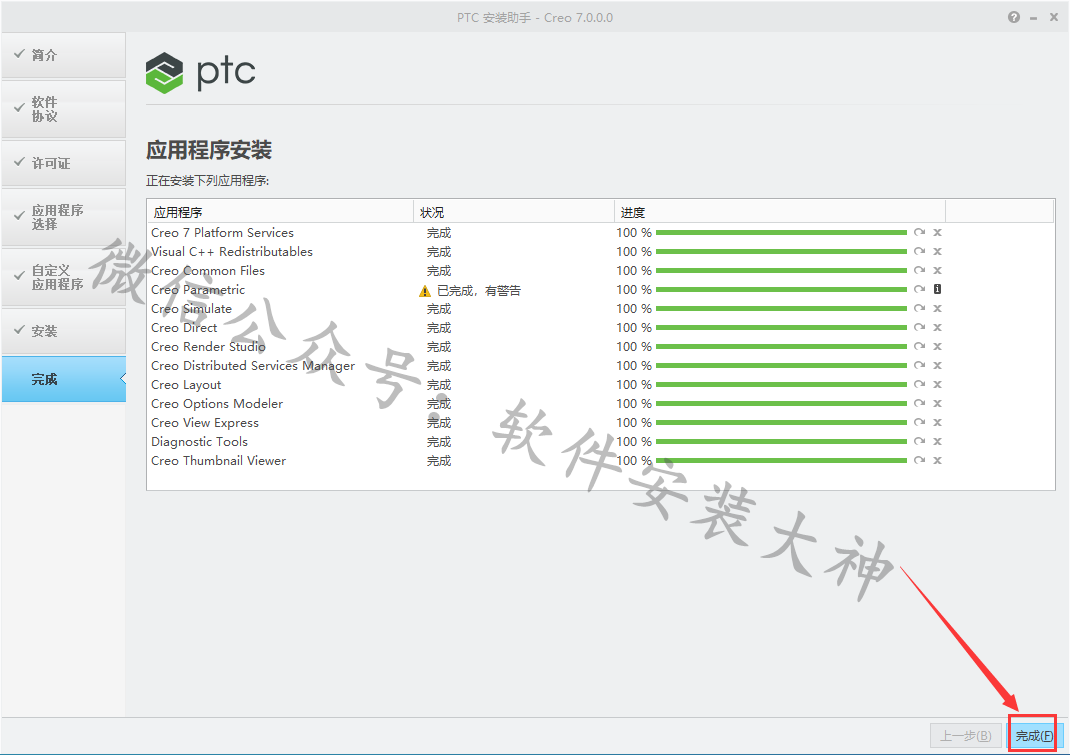
Task: Select the Creo Options Modeler row name
Action: point(217,403)
